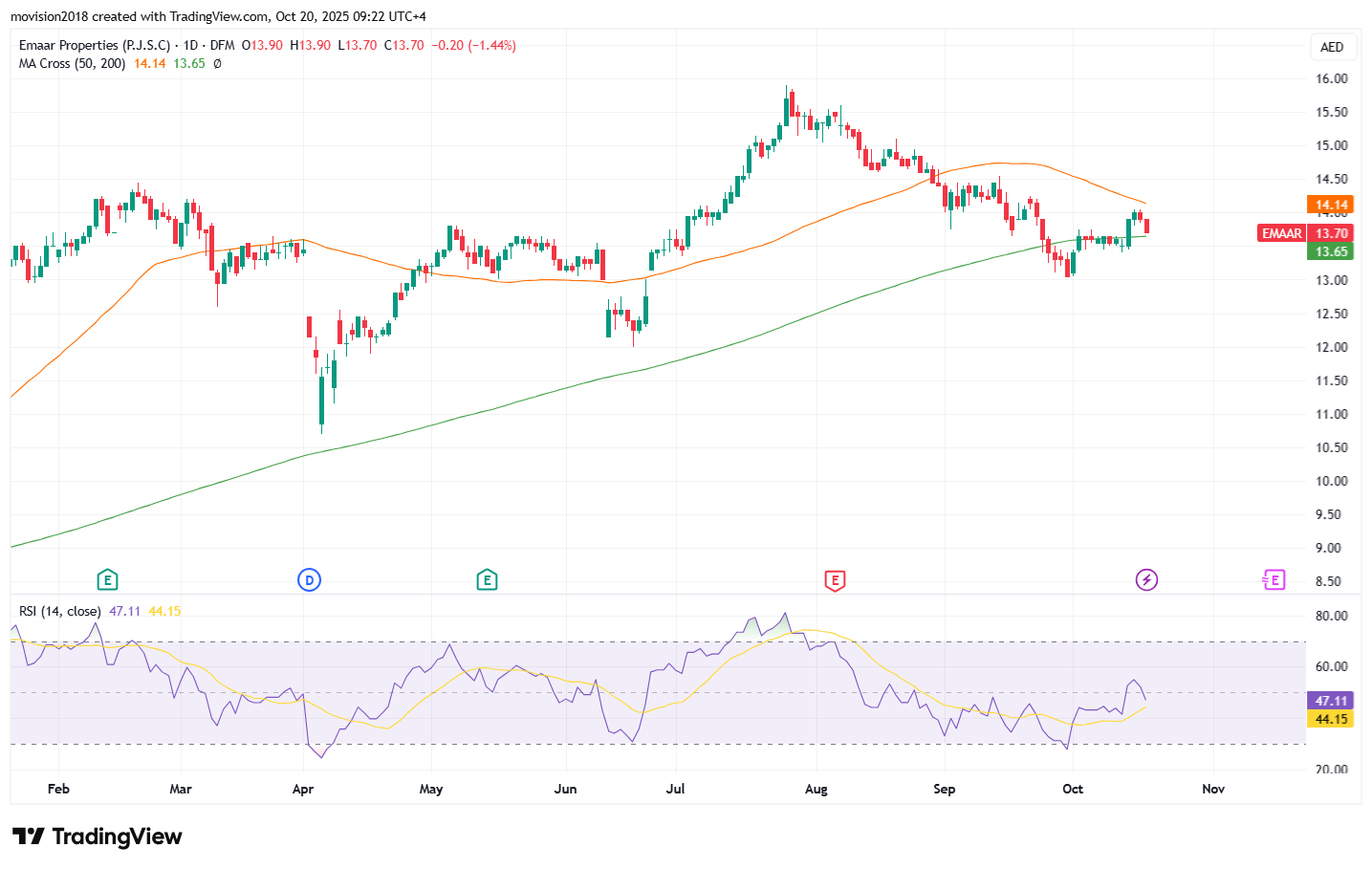Click the Oct label on time axis
This screenshot has height=869, width=1372.
1073,789
